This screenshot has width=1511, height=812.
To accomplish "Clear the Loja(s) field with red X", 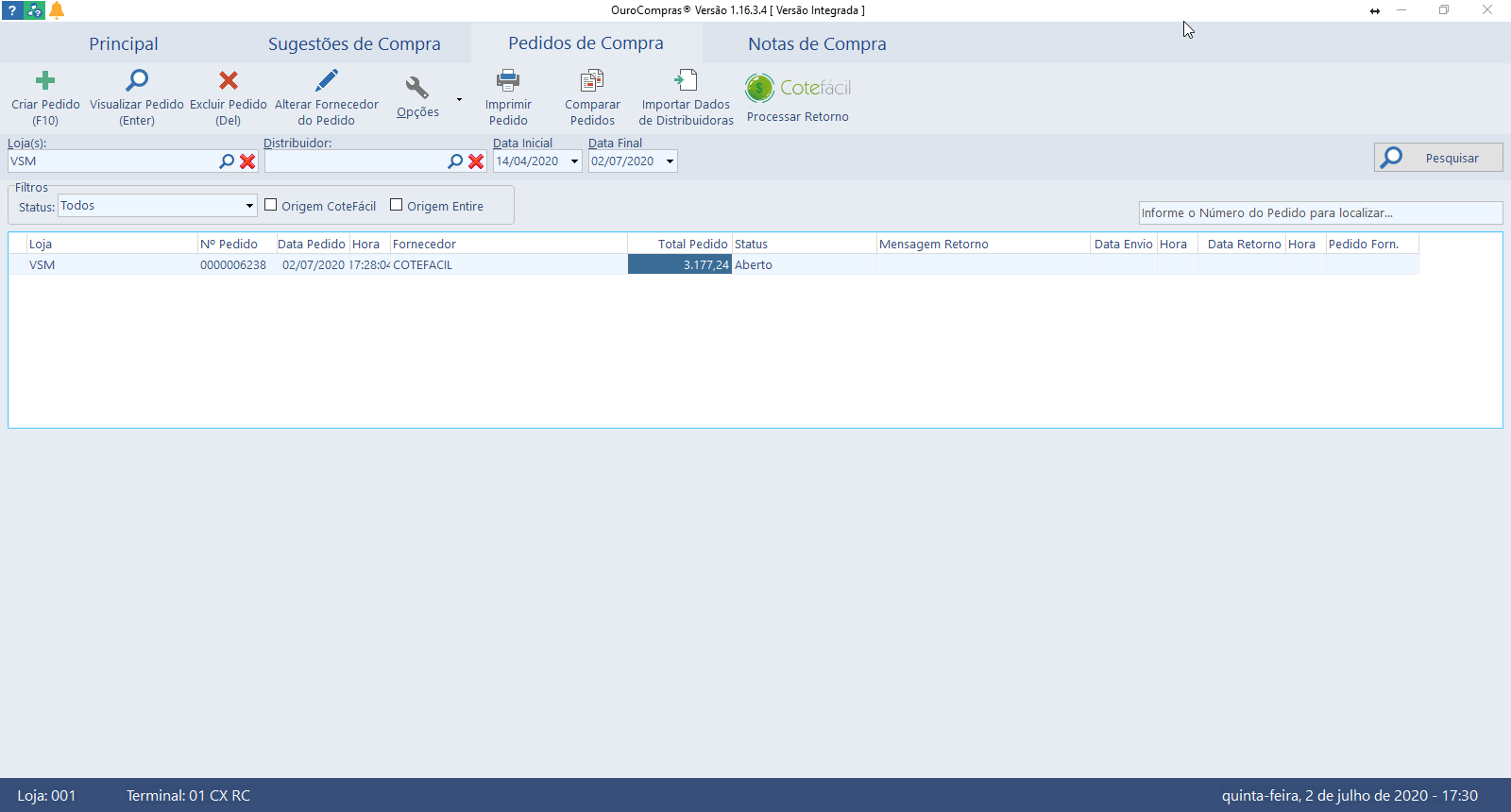I will tap(247, 161).
